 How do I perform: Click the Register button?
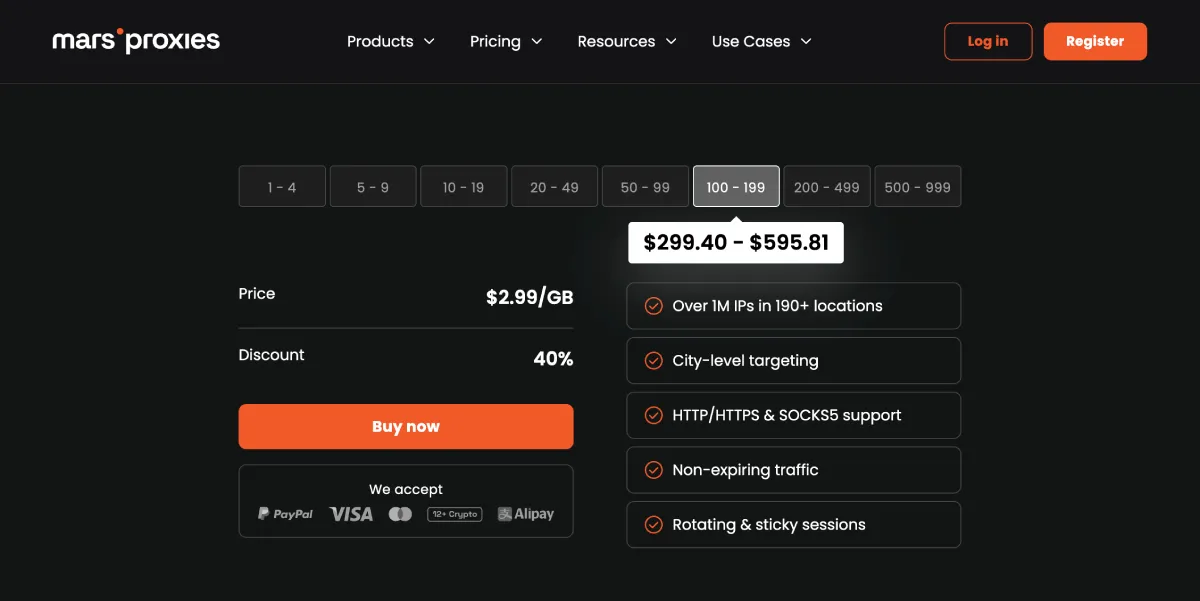(1095, 41)
